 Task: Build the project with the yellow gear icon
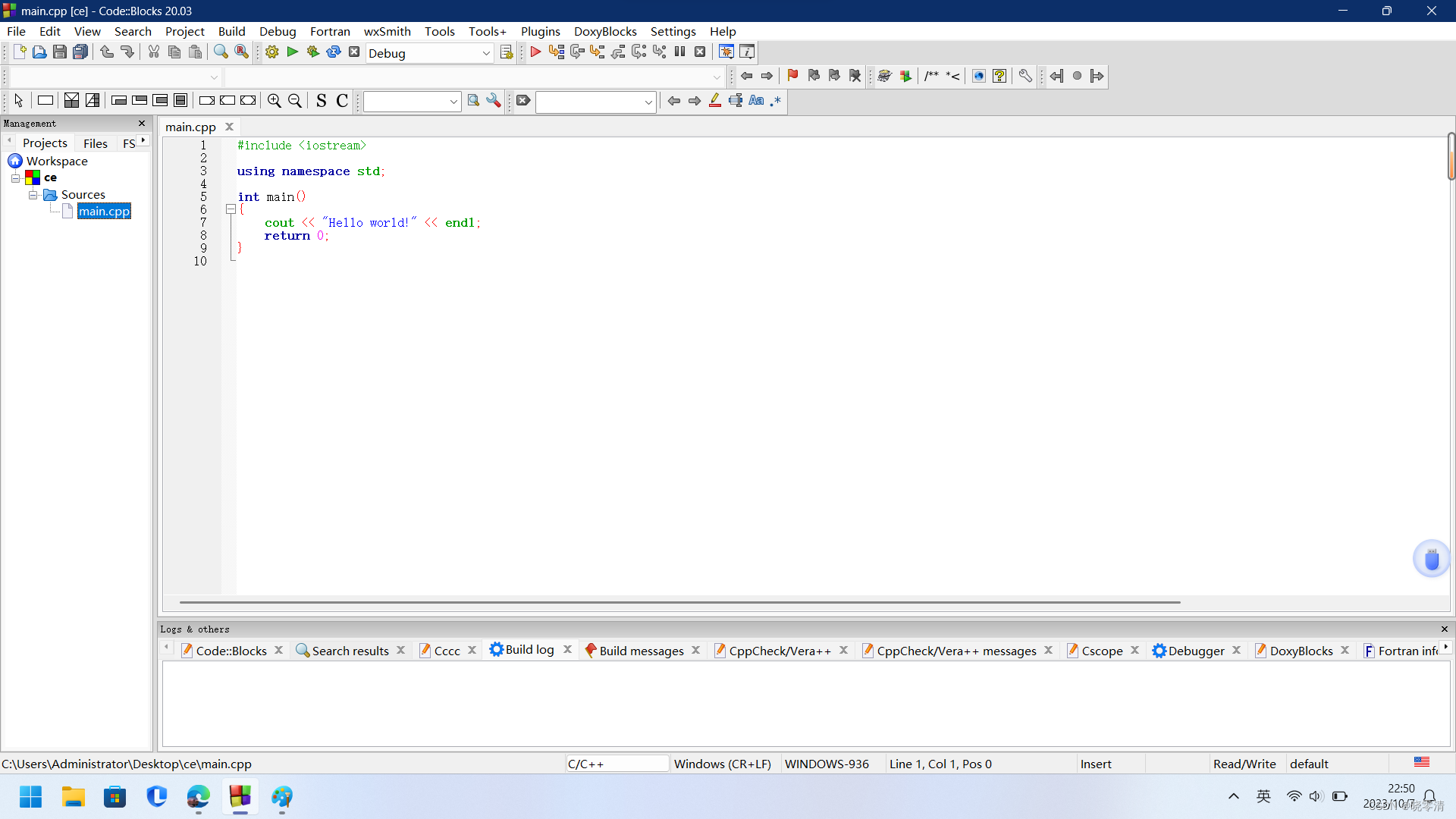[272, 52]
